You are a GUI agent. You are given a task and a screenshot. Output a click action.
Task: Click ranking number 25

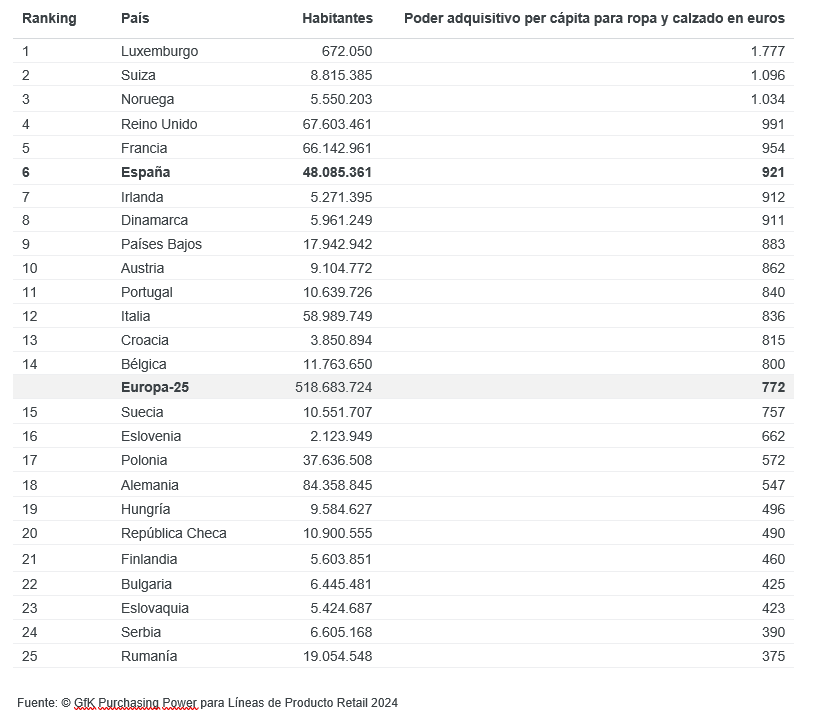(x=29, y=656)
